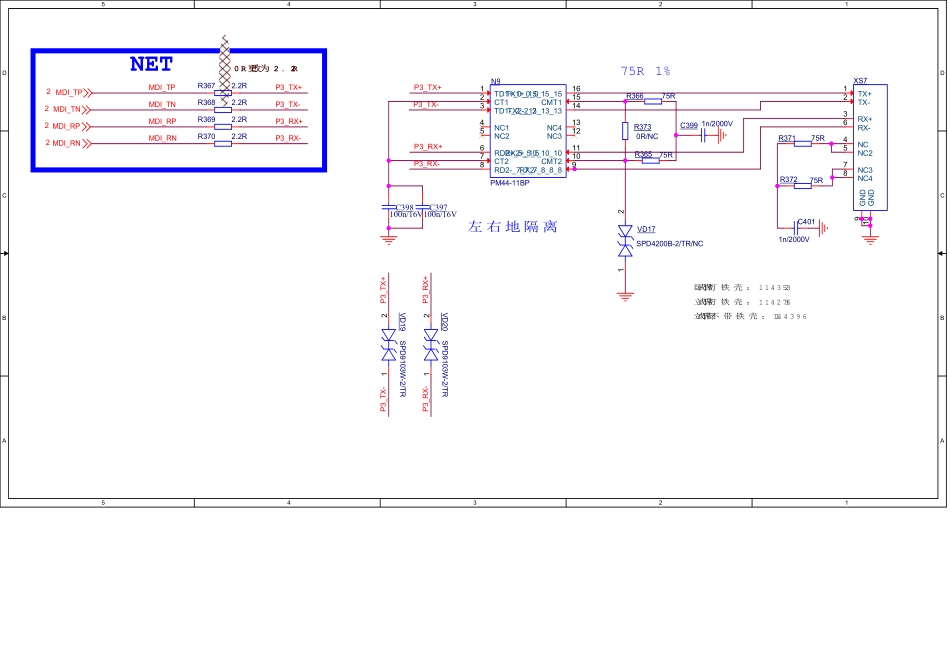The width and height of the screenshot is (950, 672).
Task: Select the N9 PM44-11BP transformer body
Action: click(528, 131)
